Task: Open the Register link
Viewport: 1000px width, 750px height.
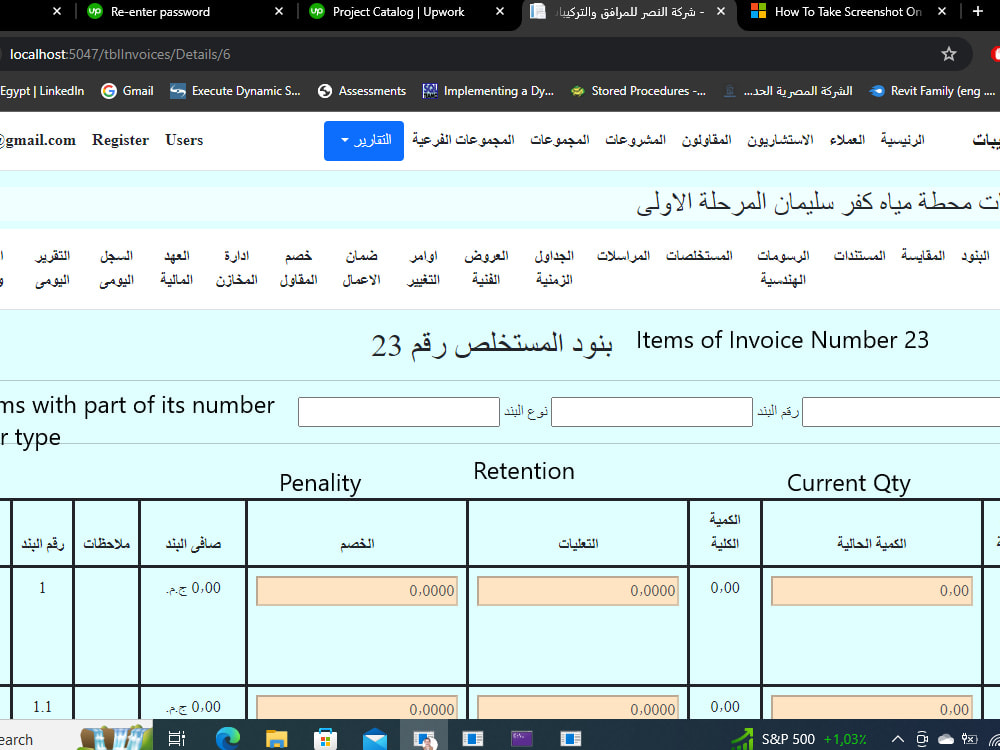Action: coord(120,140)
